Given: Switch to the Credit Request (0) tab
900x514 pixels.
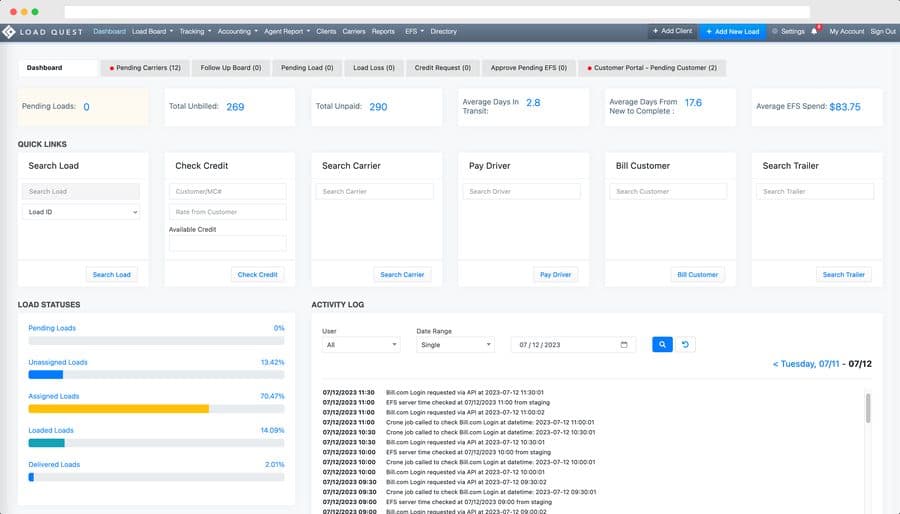Looking at the screenshot, I should coord(443,68).
